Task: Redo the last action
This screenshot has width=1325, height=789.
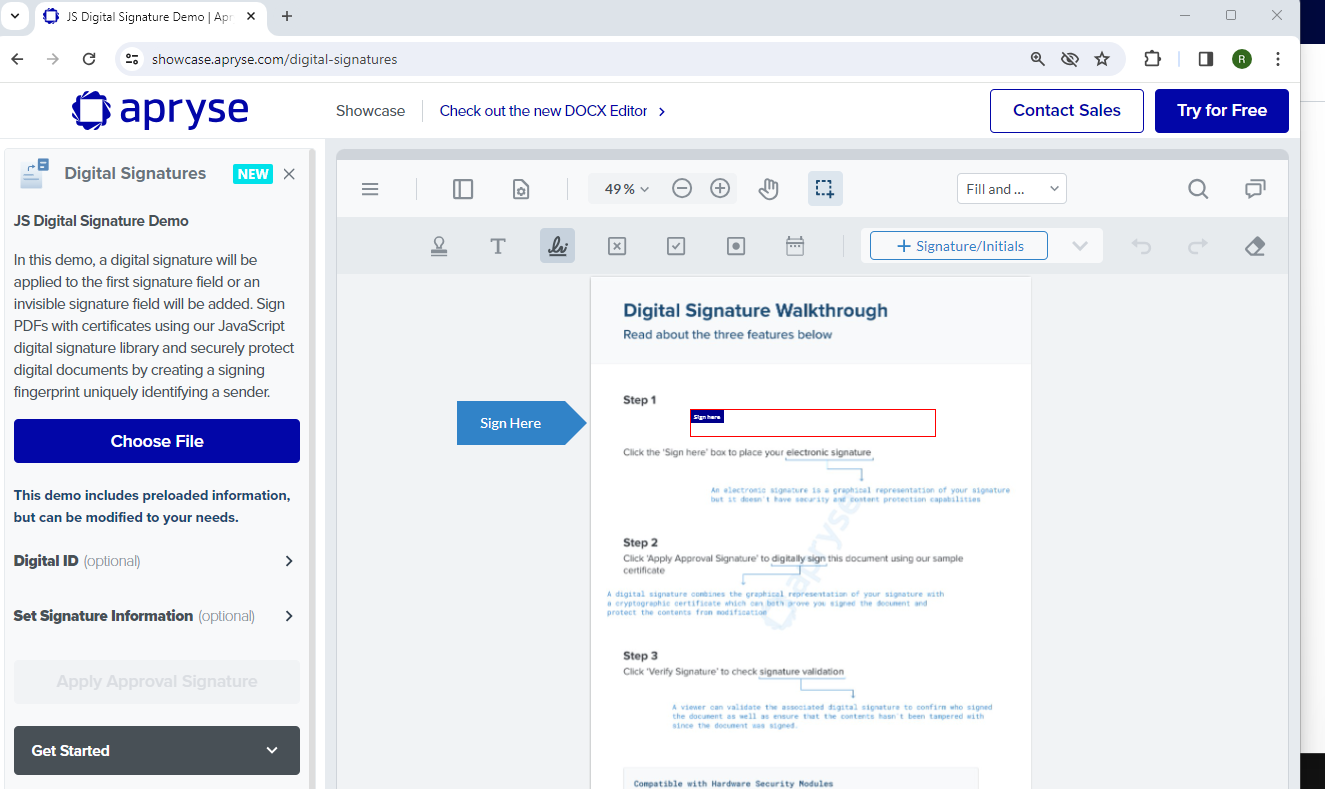Action: pyautogui.click(x=1198, y=246)
